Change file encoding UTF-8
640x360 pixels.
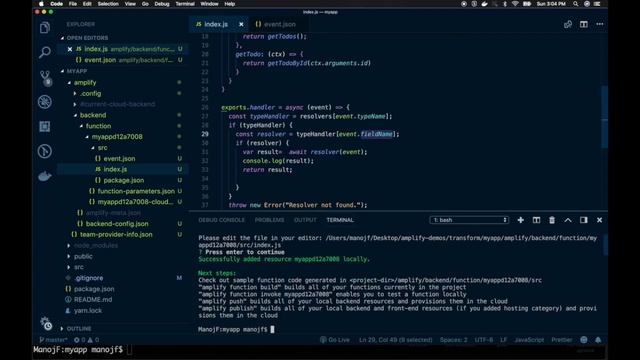pos(484,340)
